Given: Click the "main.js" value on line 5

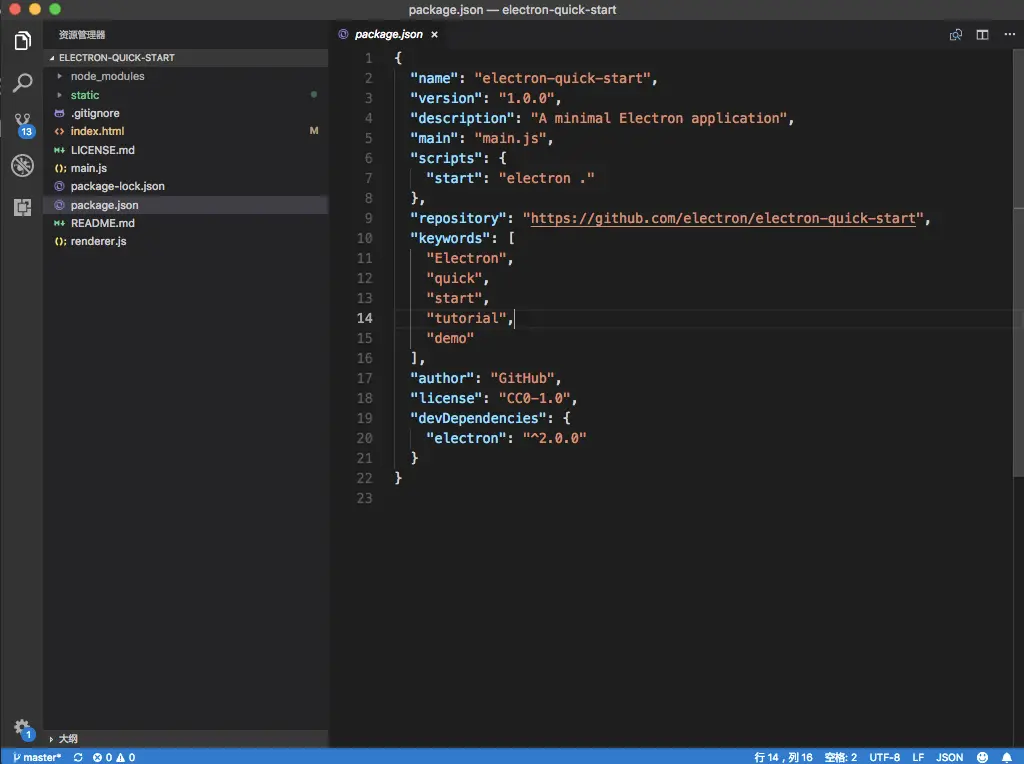Looking at the screenshot, I should click(510, 138).
